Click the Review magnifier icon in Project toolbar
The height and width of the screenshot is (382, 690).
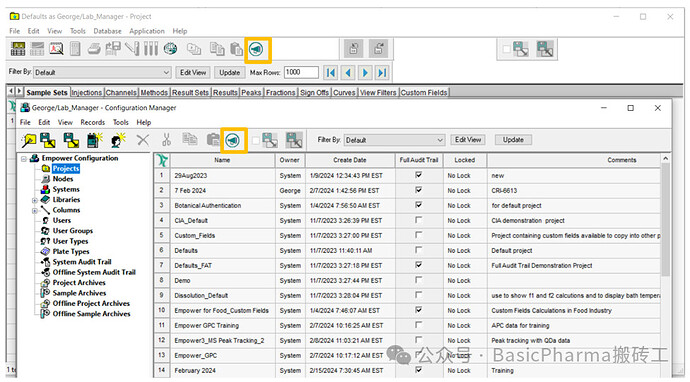click(x=56, y=49)
